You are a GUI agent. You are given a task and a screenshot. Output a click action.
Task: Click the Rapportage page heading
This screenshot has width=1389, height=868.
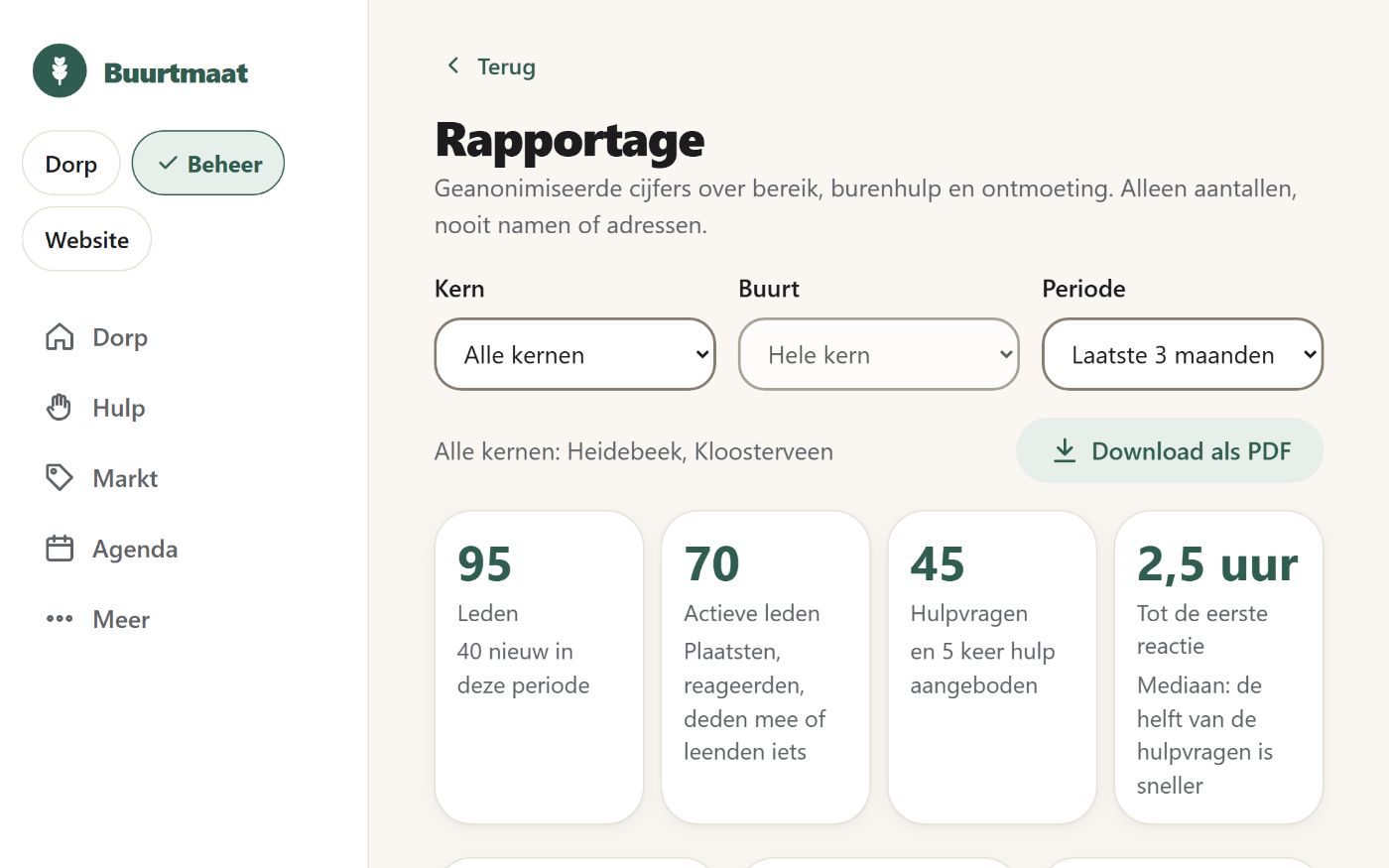569,140
